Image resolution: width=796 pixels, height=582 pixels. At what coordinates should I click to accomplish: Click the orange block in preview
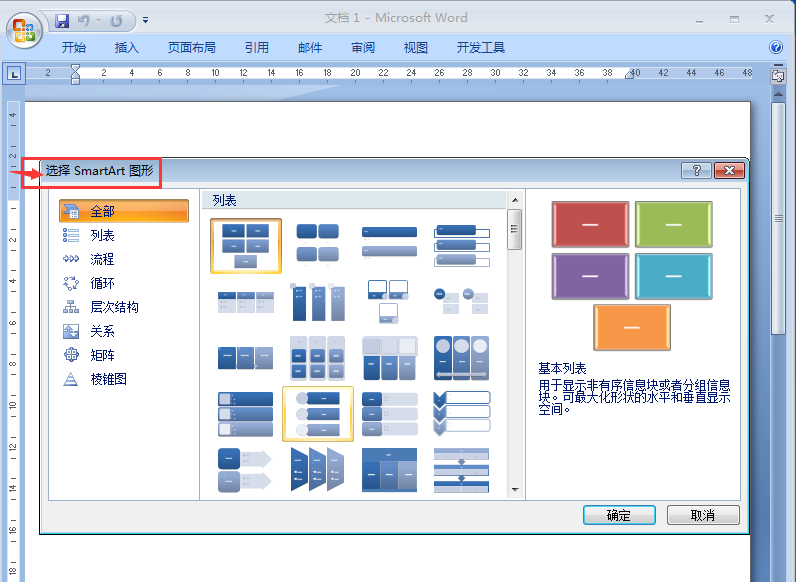[x=632, y=328]
